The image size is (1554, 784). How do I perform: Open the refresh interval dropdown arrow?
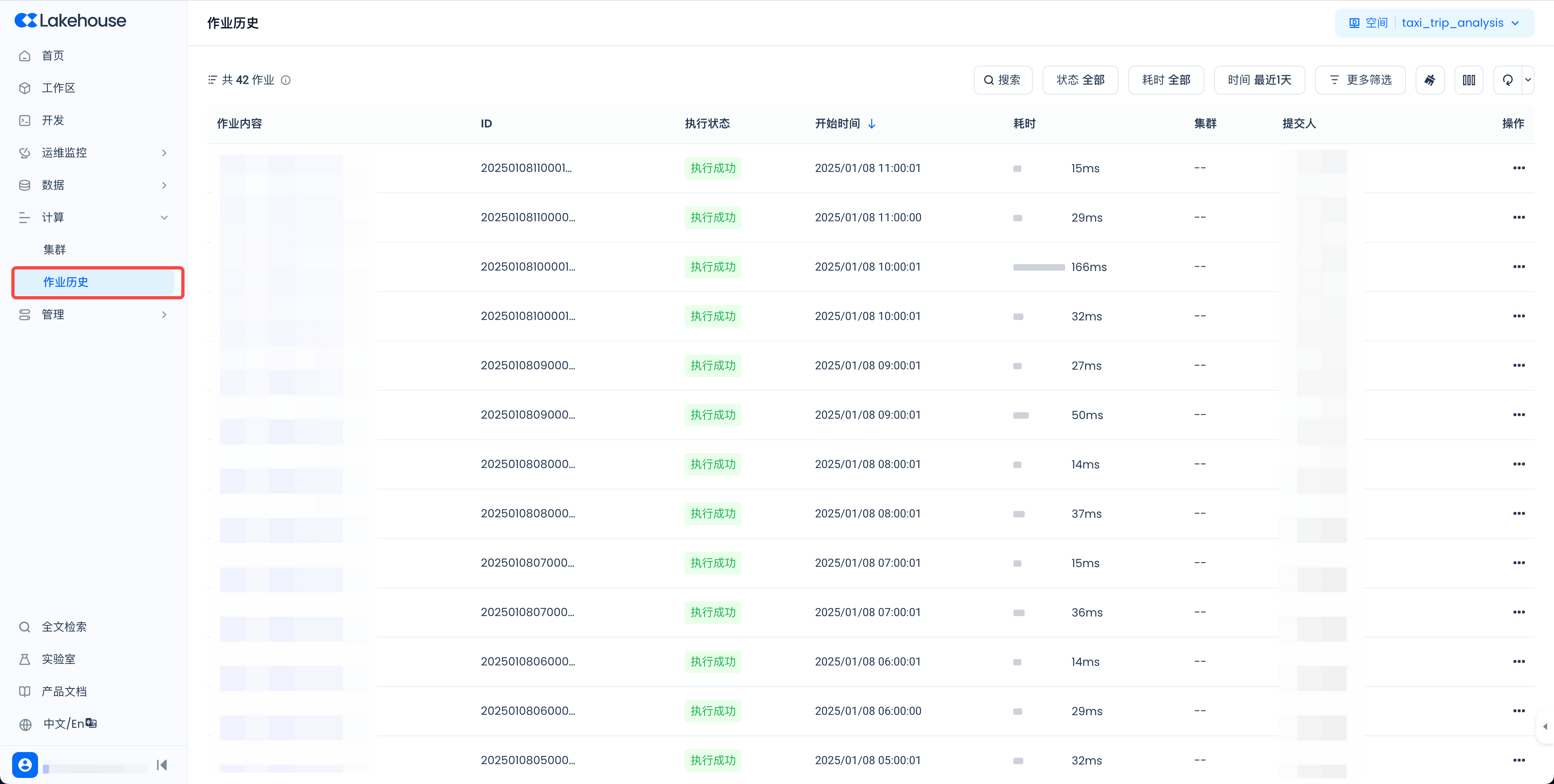1528,80
